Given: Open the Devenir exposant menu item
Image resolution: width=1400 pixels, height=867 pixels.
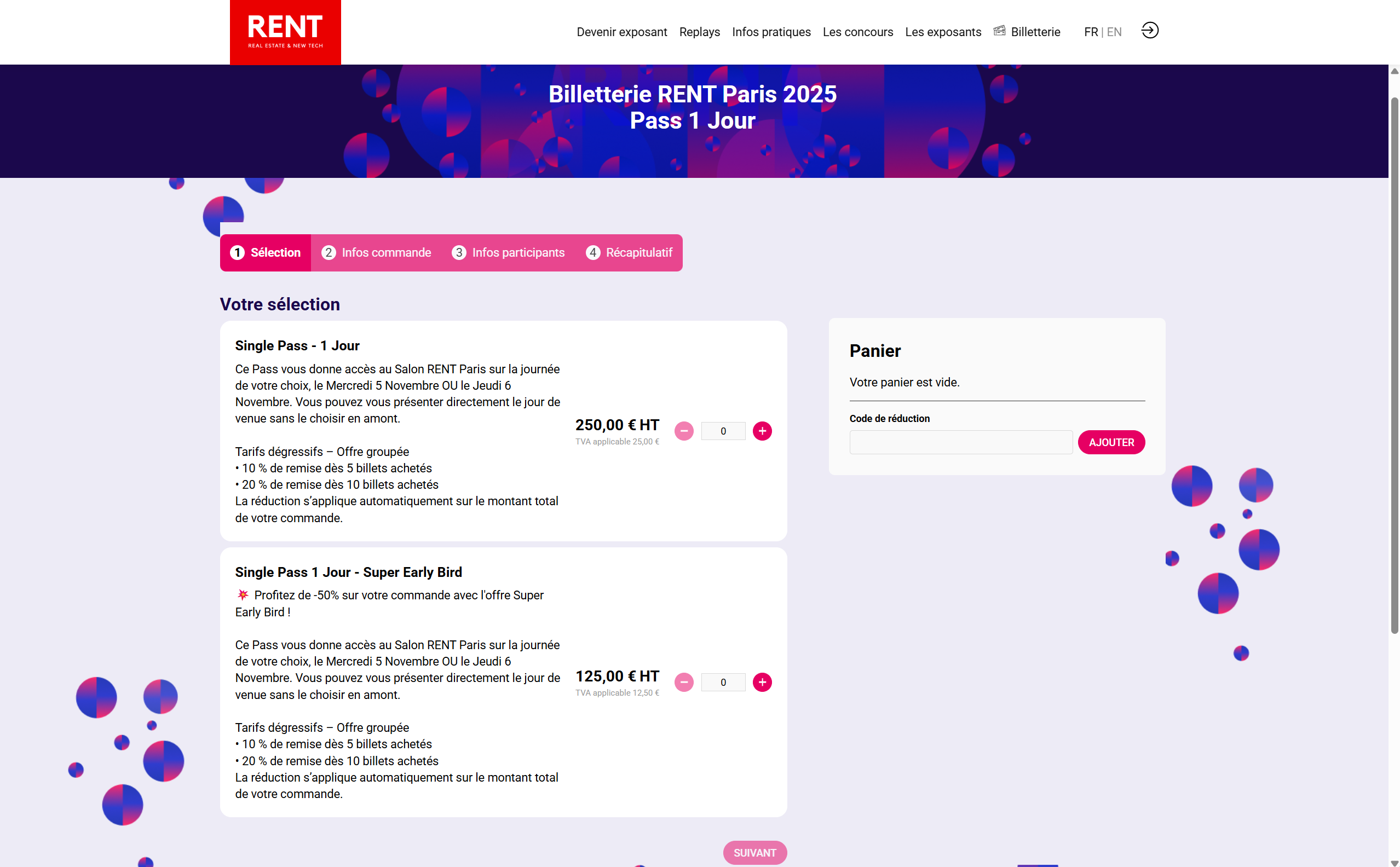Looking at the screenshot, I should click(x=622, y=32).
